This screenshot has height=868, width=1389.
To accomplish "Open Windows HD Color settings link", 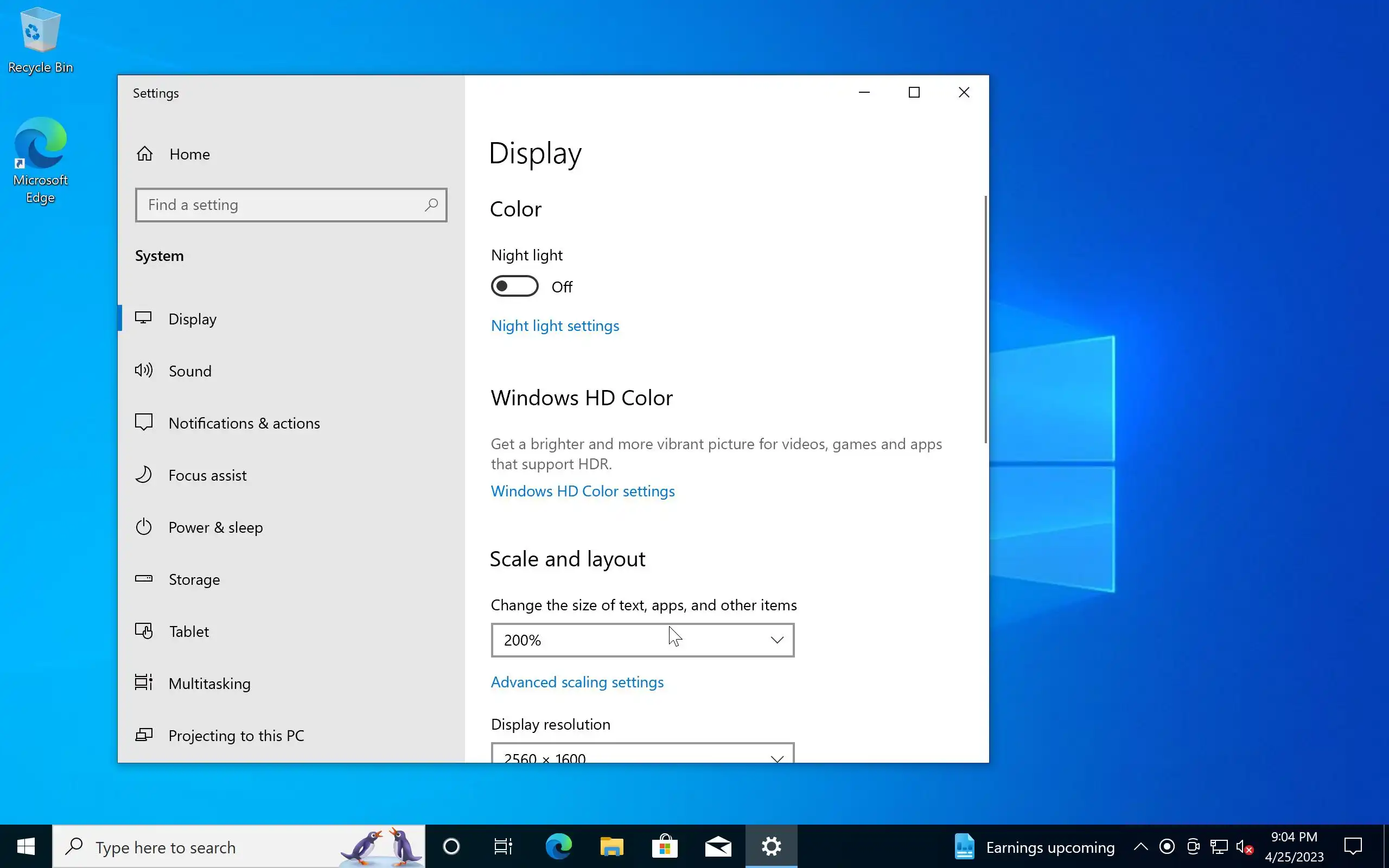I will click(582, 491).
